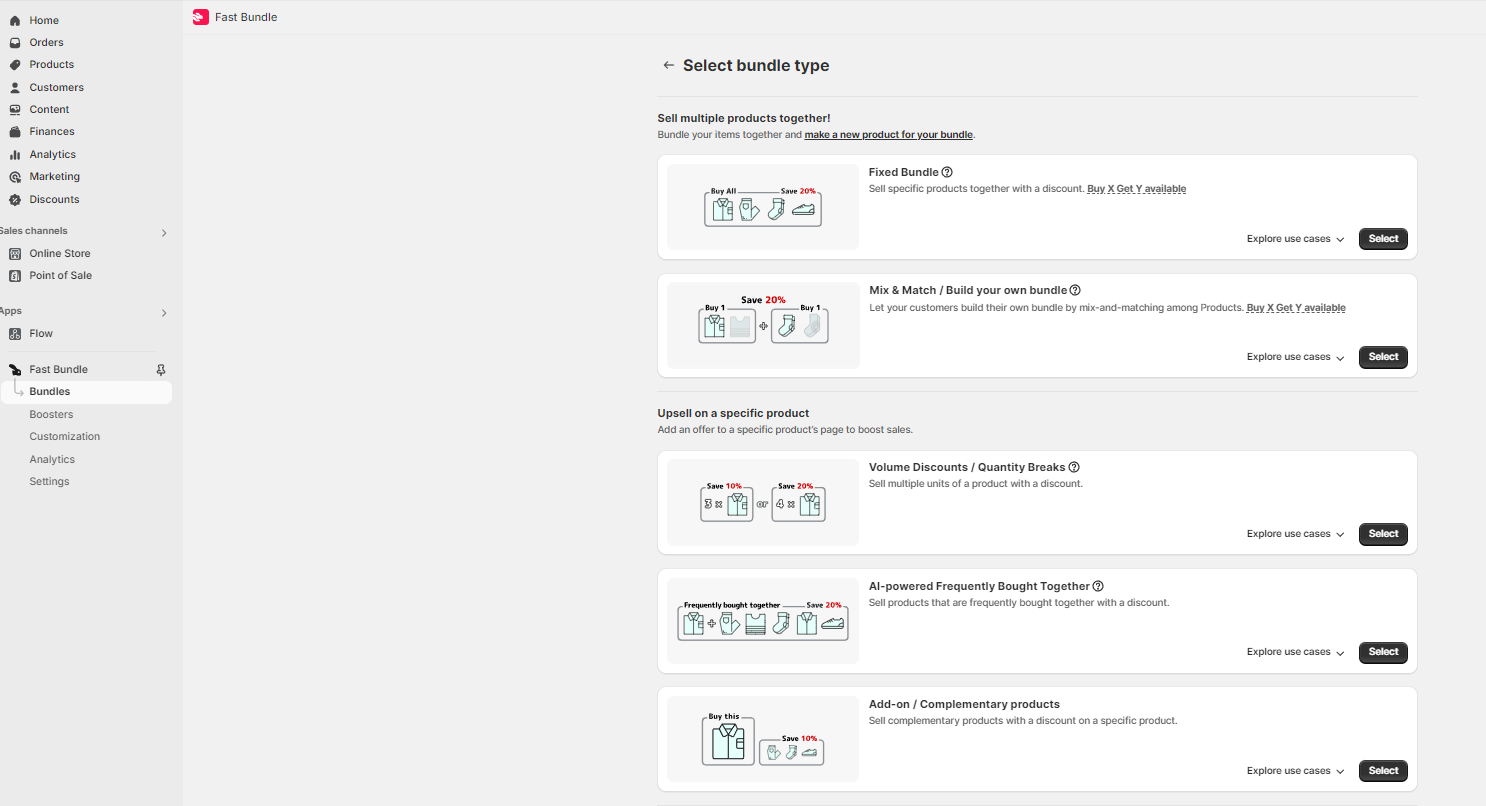The height and width of the screenshot is (806, 1486).
Task: Click the back arrow beside Select bundle type
Action: 669,66
